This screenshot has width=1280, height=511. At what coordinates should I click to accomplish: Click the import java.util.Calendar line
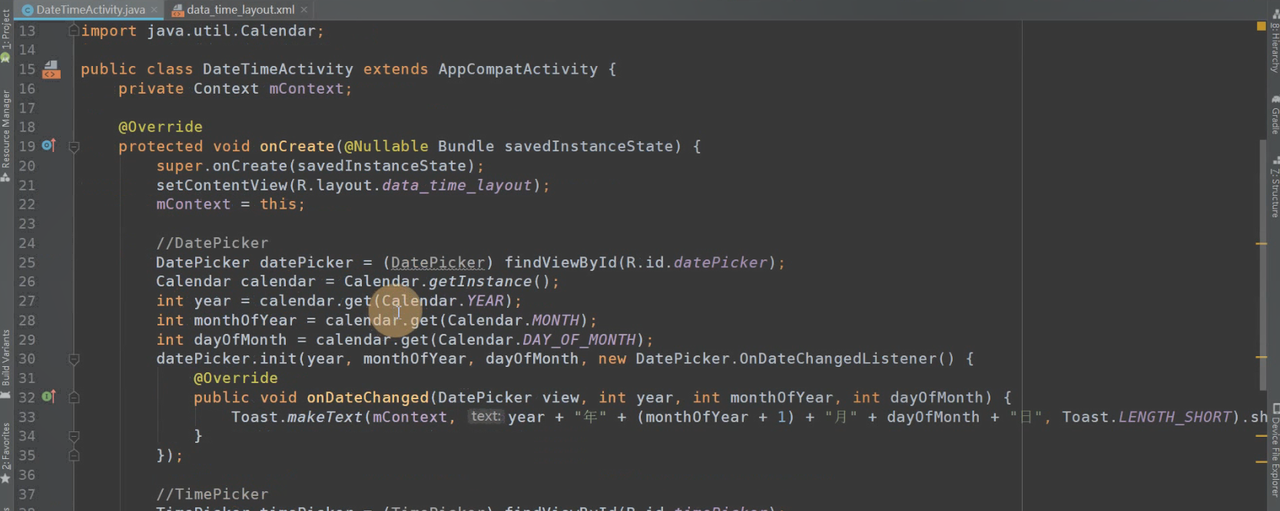click(203, 31)
